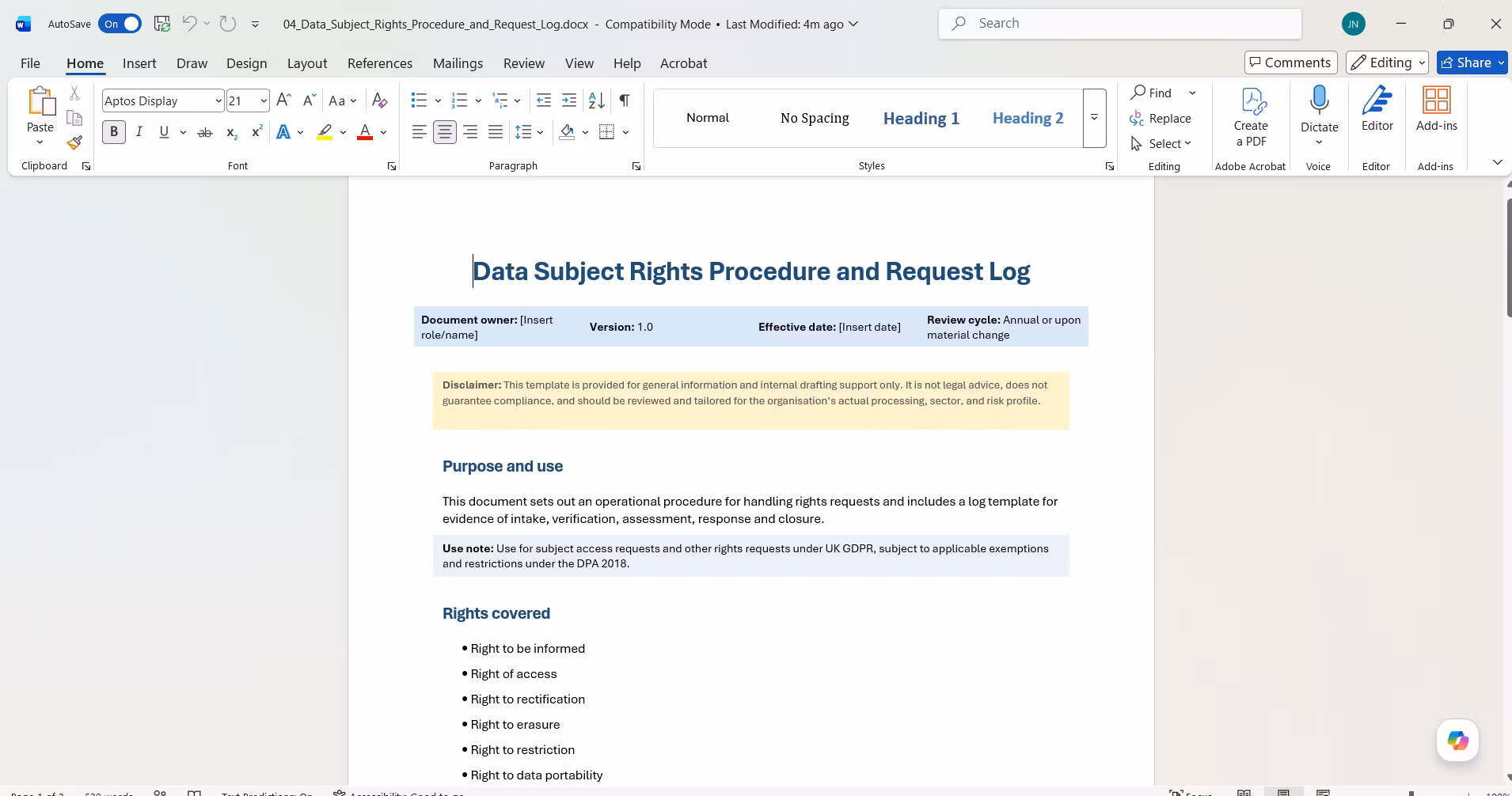Sort the selected text
This screenshot has width=1512, height=796.
pyautogui.click(x=597, y=100)
